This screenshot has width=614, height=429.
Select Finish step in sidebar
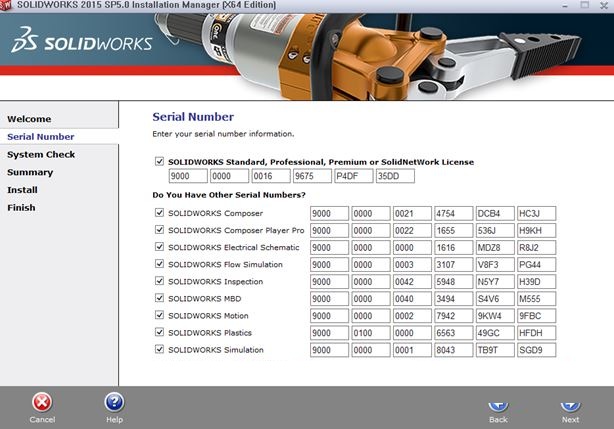(x=21, y=207)
